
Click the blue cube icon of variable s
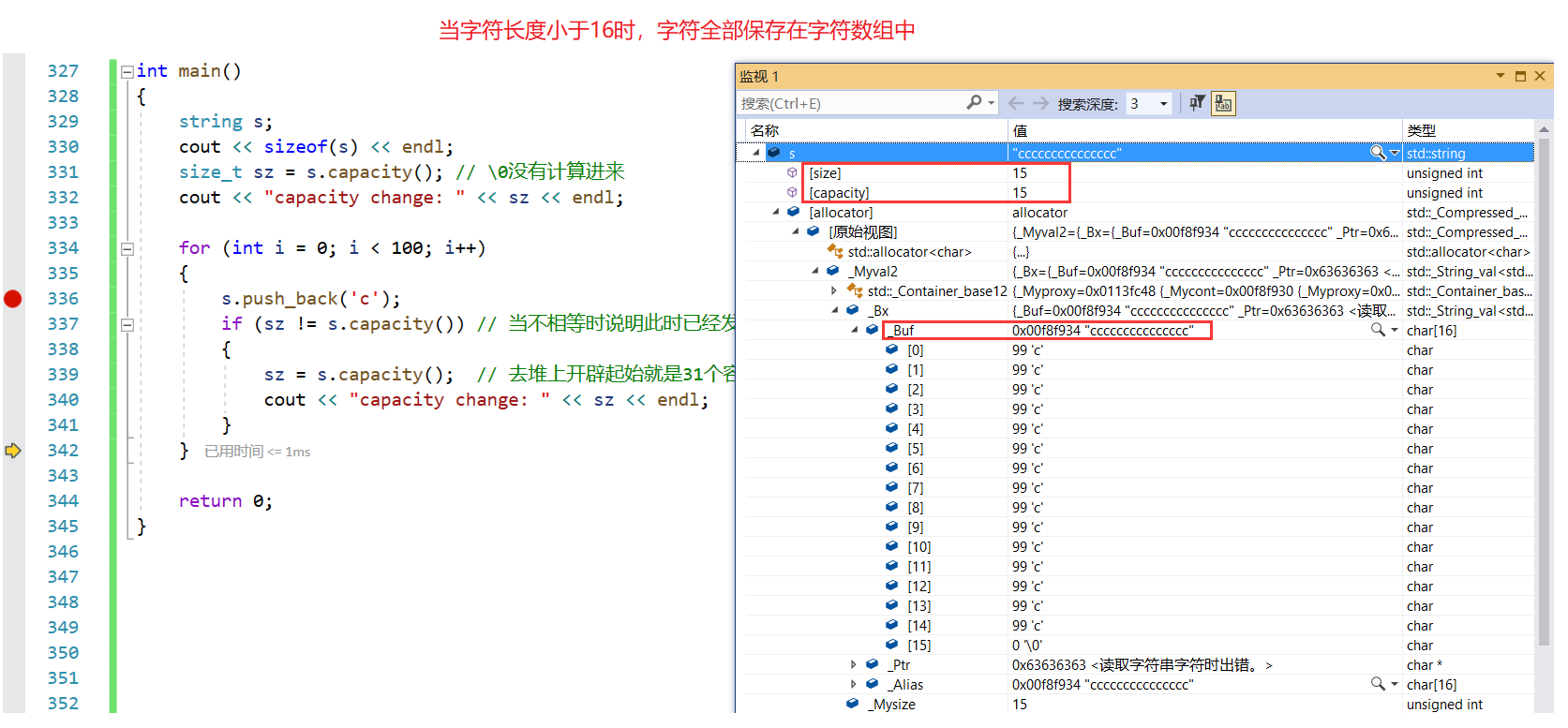(x=774, y=153)
